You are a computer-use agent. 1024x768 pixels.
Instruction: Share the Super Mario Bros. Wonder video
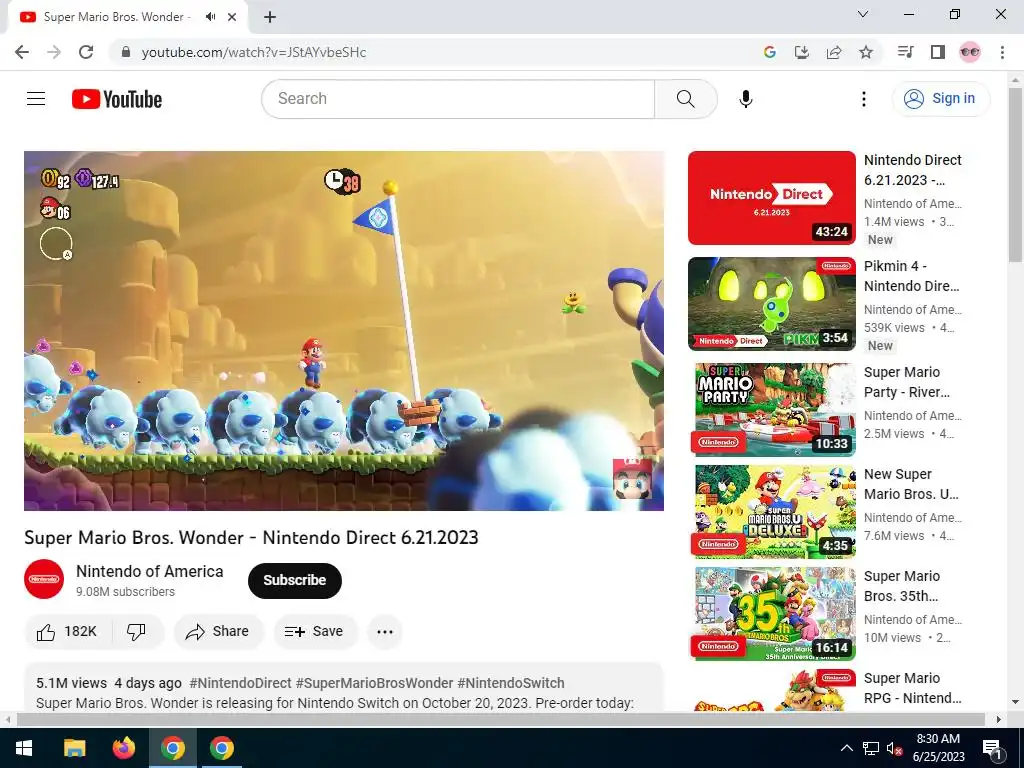click(217, 632)
